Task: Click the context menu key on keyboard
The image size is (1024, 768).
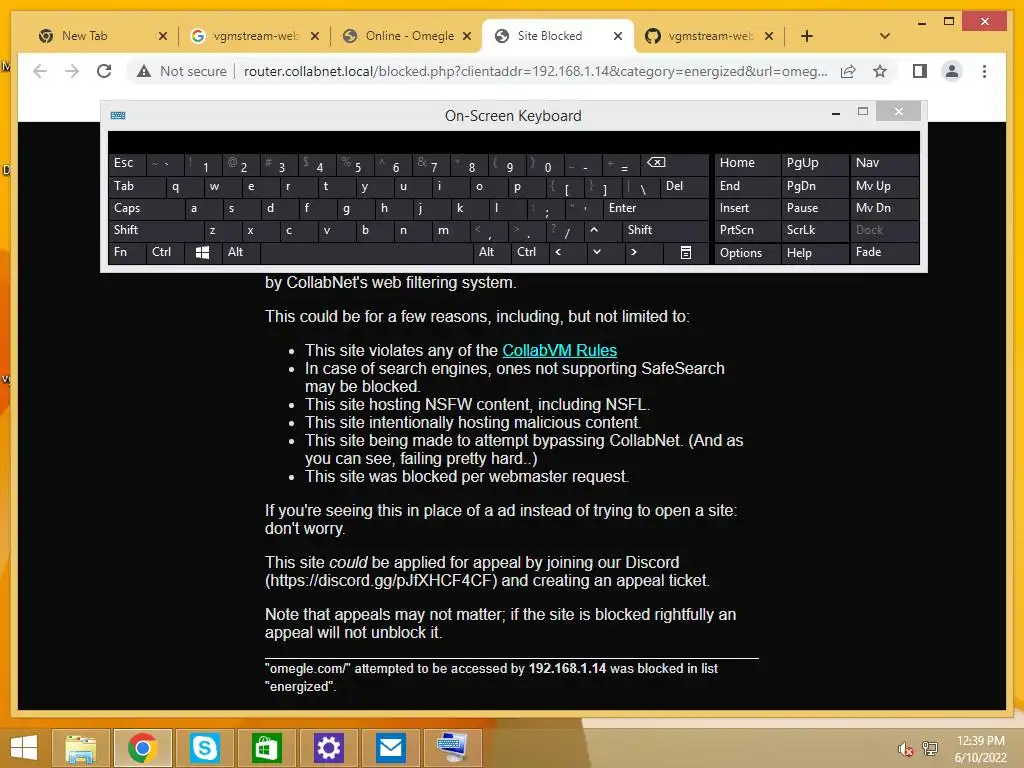Action: click(686, 252)
